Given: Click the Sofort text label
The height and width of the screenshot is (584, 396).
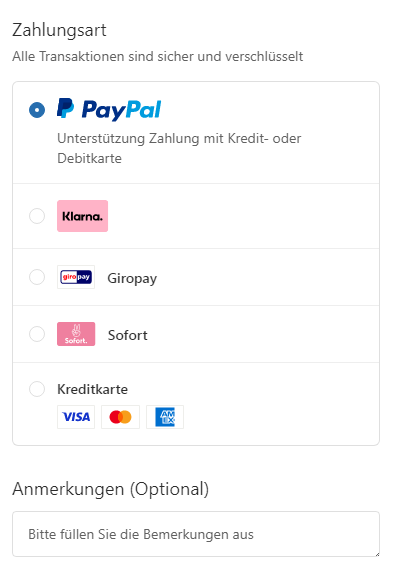Looking at the screenshot, I should coord(128,335).
